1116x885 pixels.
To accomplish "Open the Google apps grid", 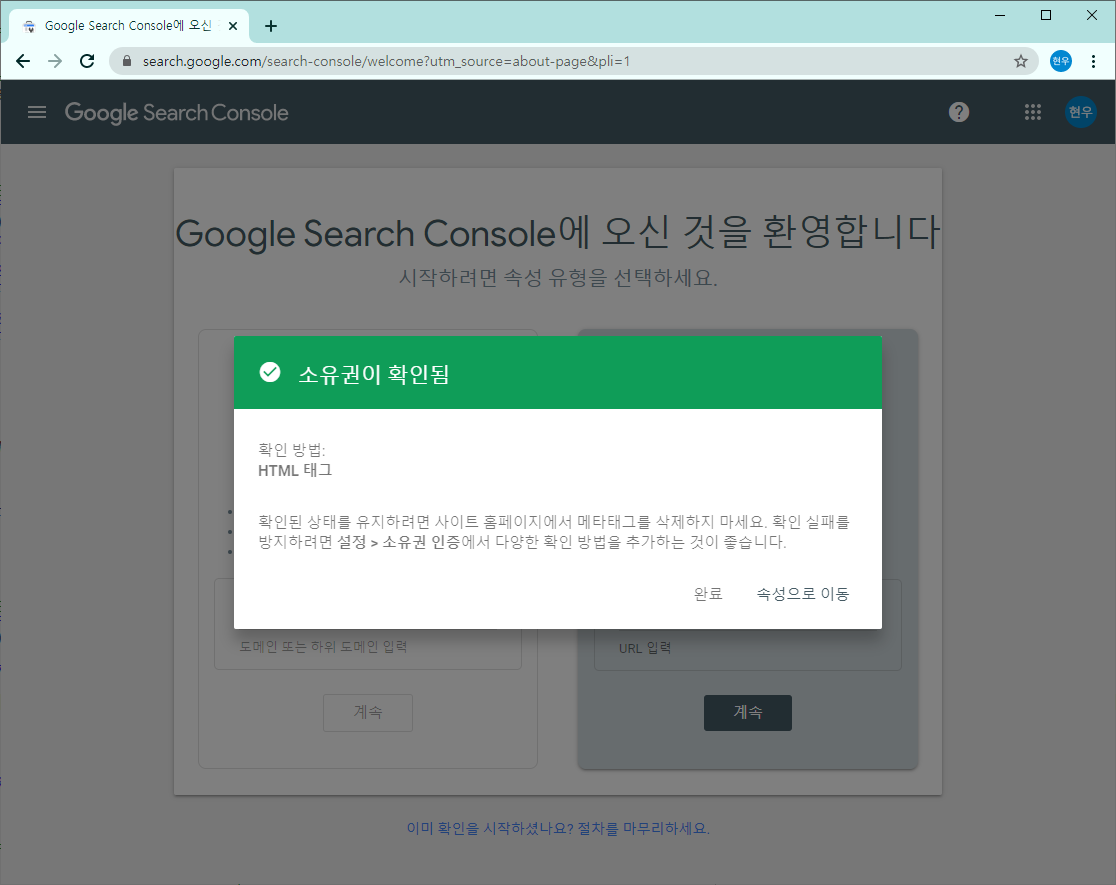I will [x=1033, y=112].
